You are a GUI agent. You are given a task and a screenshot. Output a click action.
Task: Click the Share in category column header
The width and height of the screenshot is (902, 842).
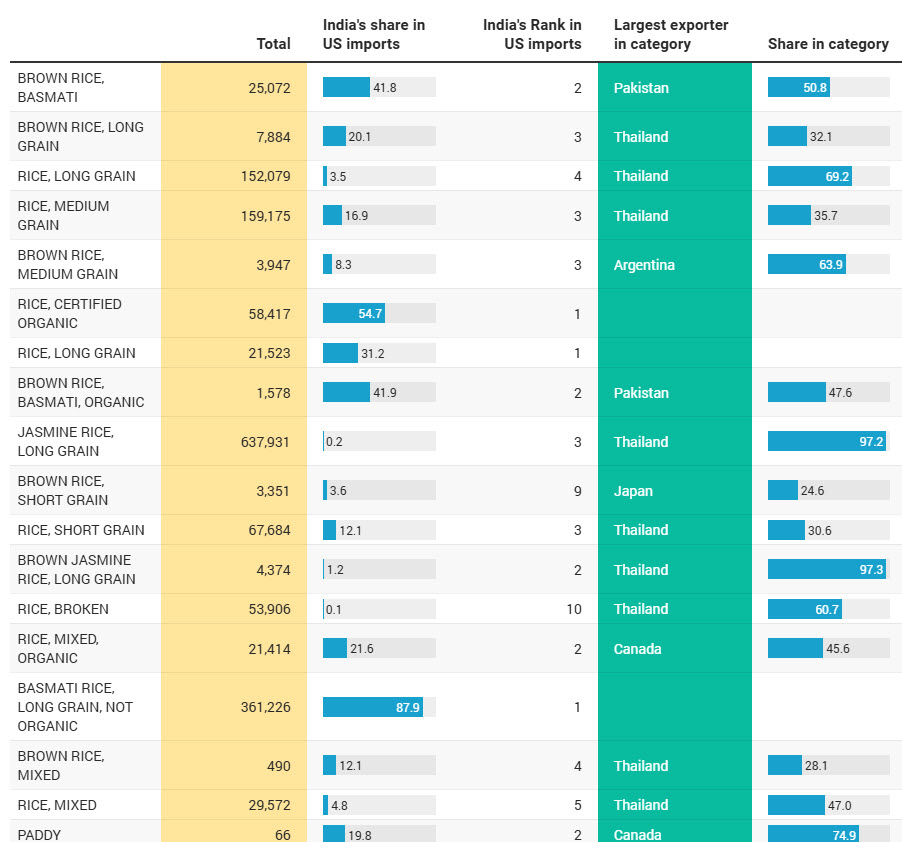pos(828,44)
